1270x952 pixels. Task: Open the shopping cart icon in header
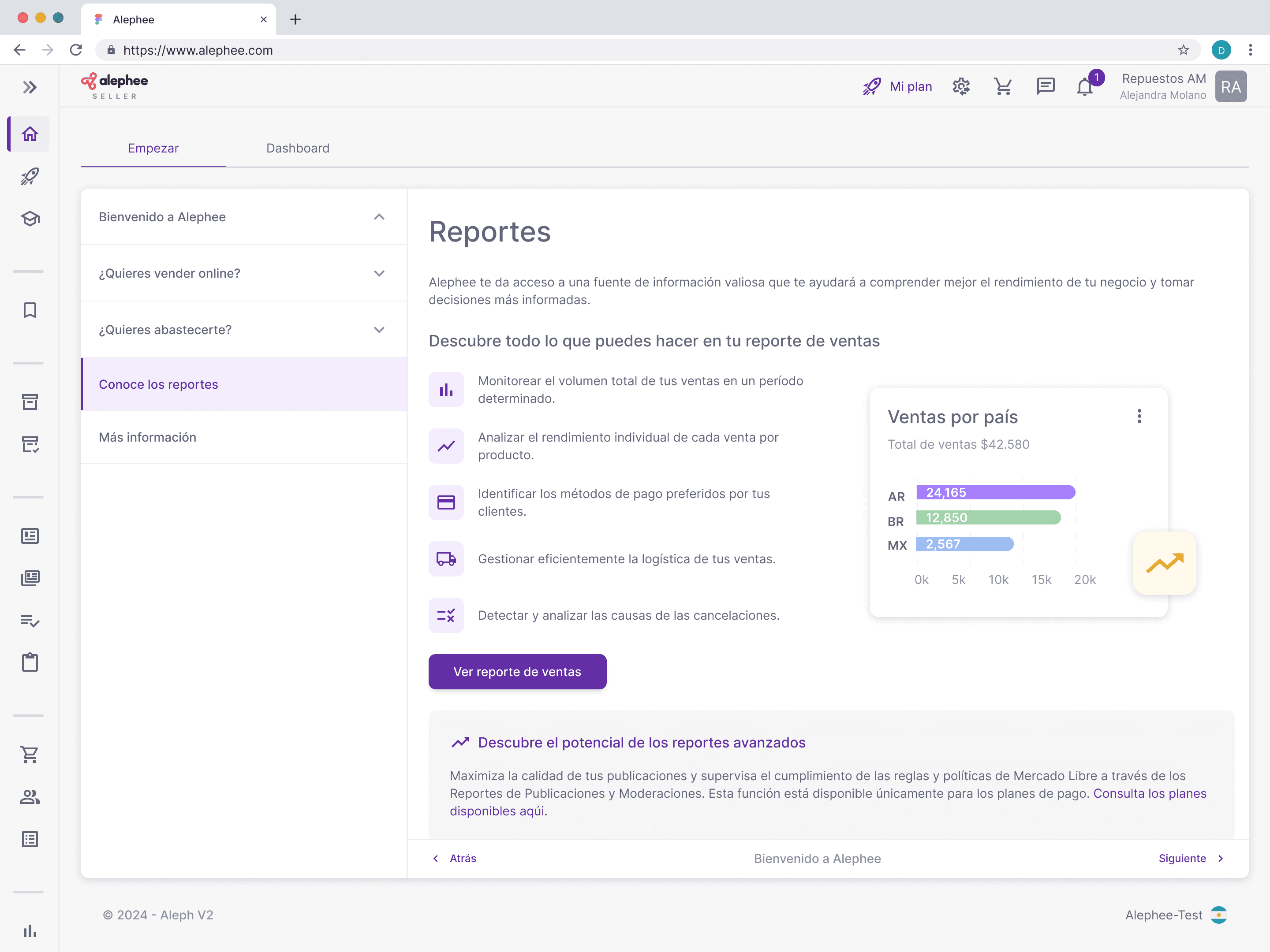(1002, 87)
